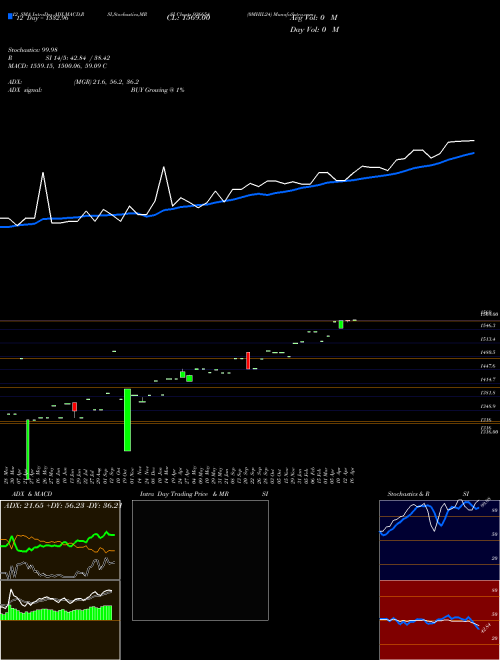Click the 'BUY Growing @ 1%' signal text
Image resolution: width=500 pixels, height=660 pixels.
coord(157,90)
